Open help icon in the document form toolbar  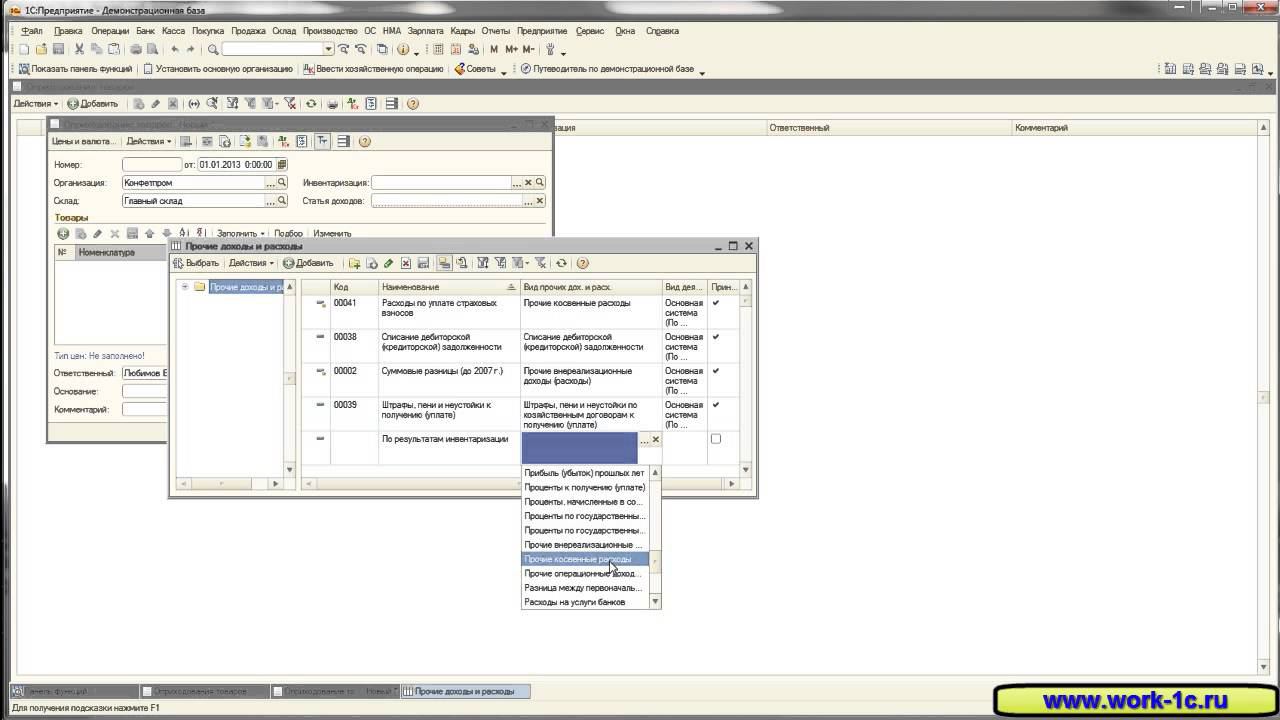364,141
